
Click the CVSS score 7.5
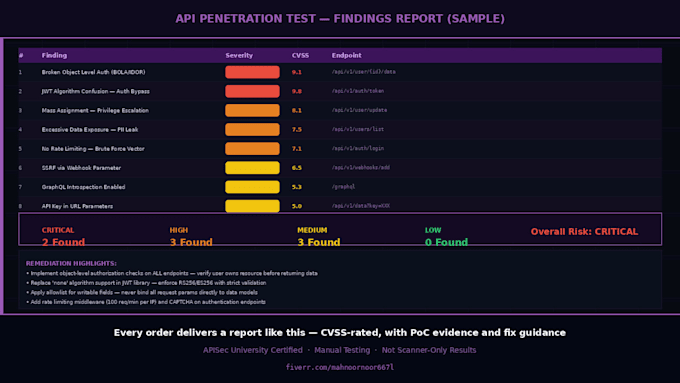(x=297, y=129)
